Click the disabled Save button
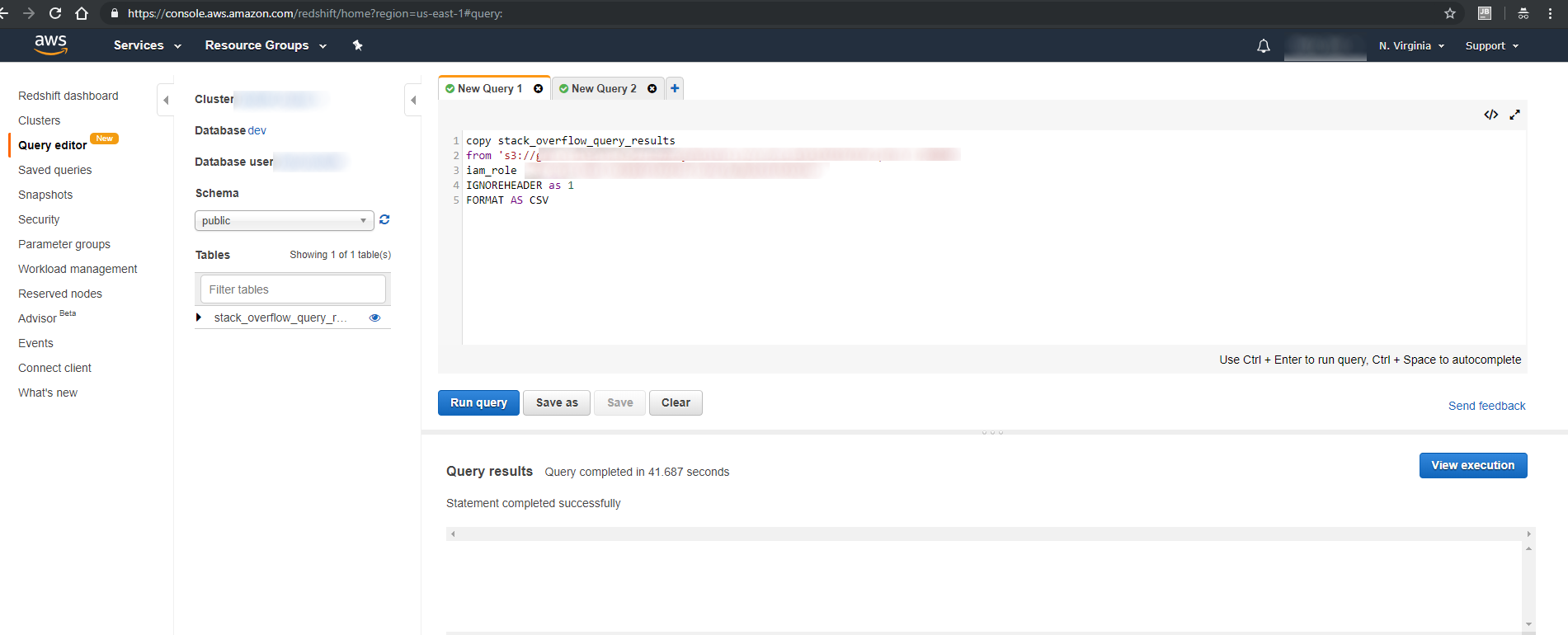 coord(620,402)
